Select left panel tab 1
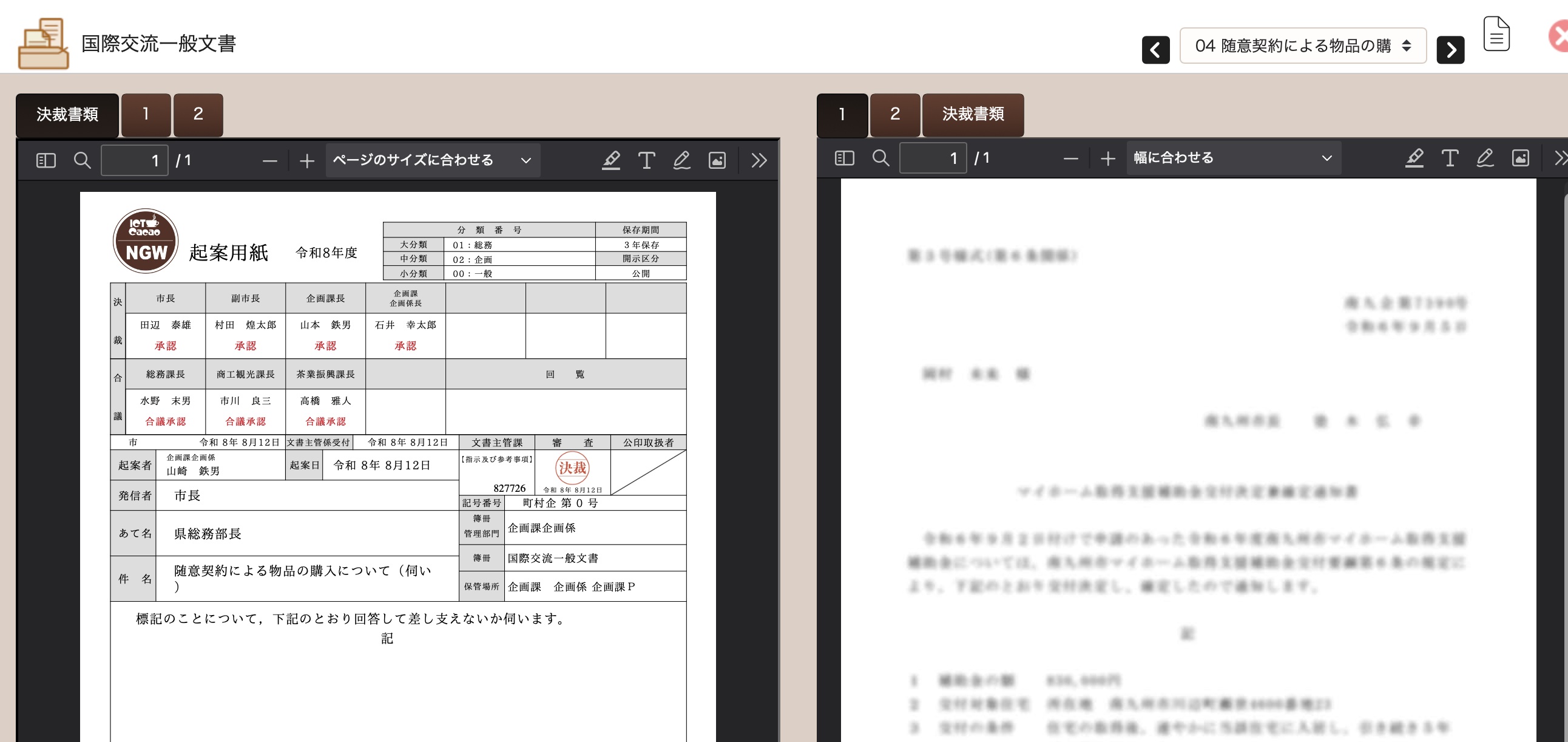 click(x=146, y=115)
